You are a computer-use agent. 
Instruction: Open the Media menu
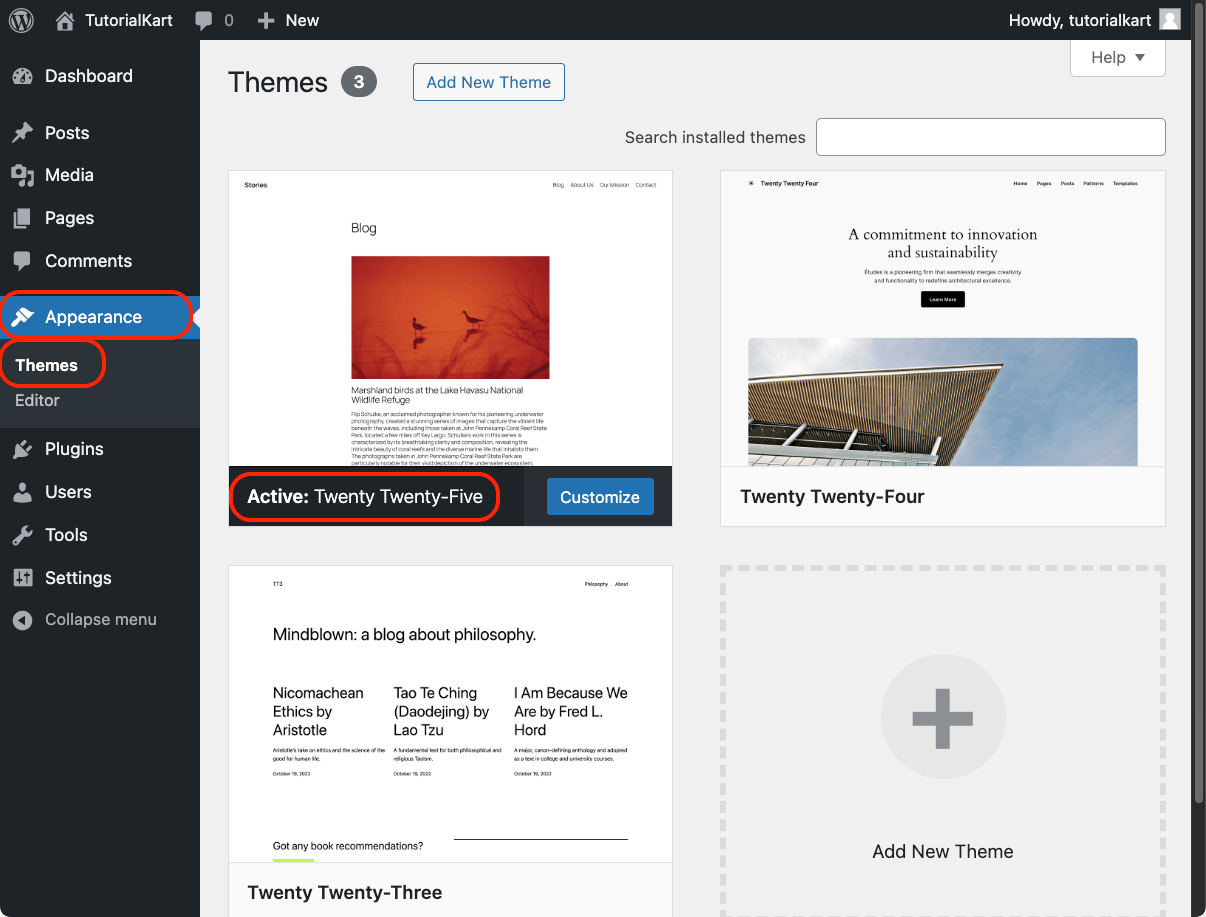point(100,175)
